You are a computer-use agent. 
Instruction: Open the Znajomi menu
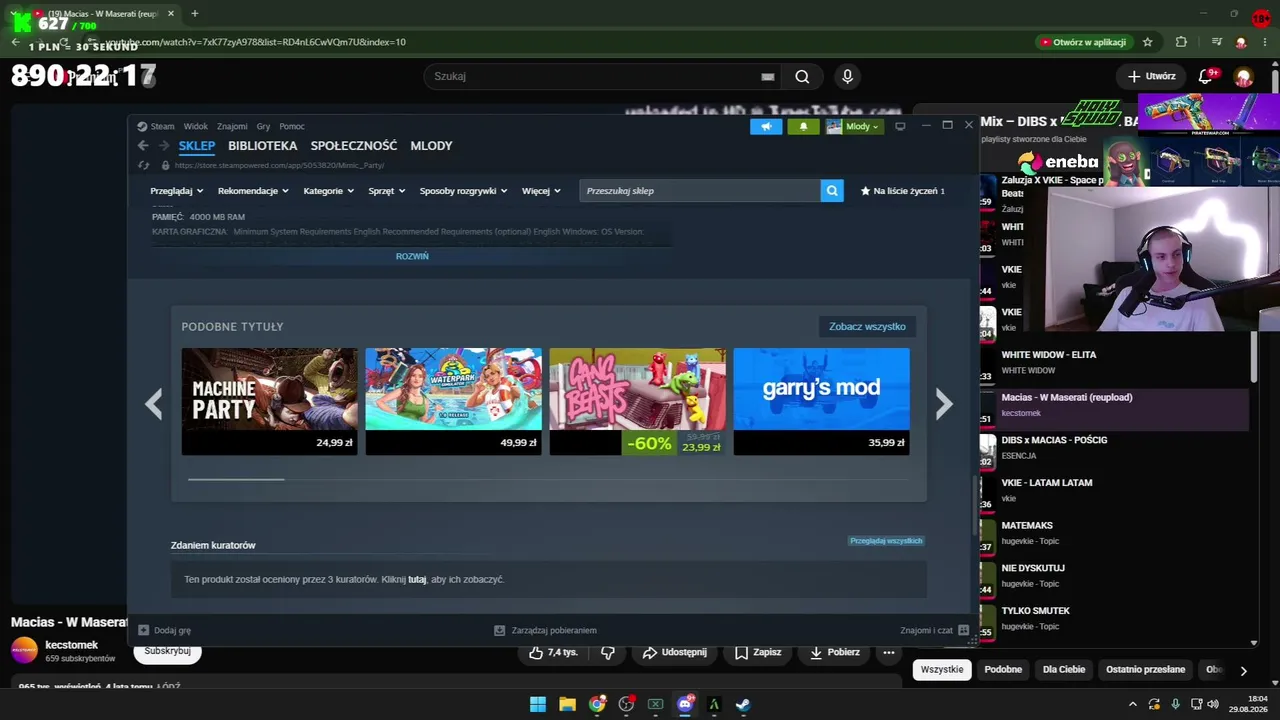click(x=232, y=126)
